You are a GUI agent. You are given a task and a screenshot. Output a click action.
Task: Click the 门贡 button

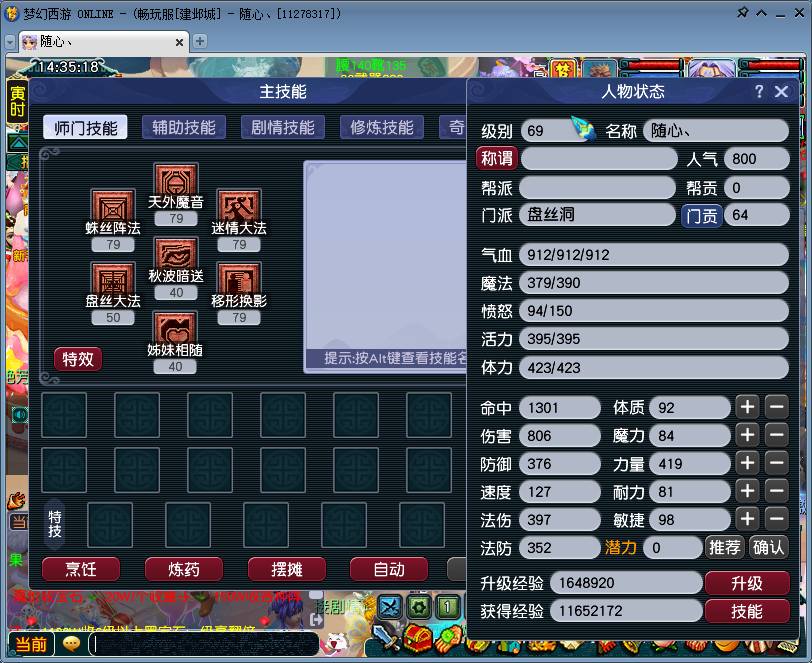702,215
